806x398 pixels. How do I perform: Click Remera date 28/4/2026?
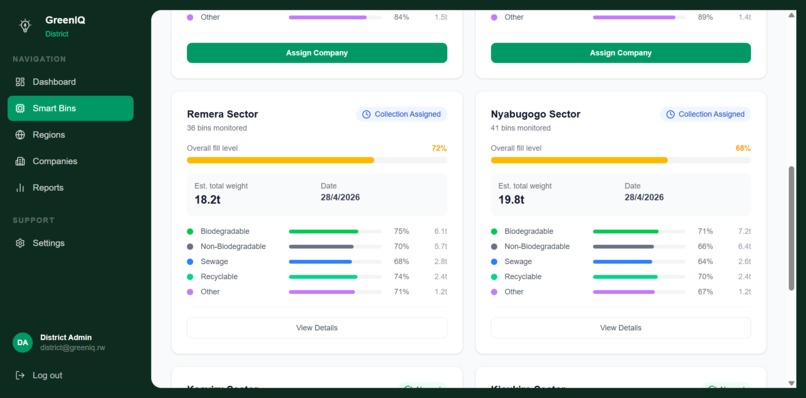(x=340, y=197)
